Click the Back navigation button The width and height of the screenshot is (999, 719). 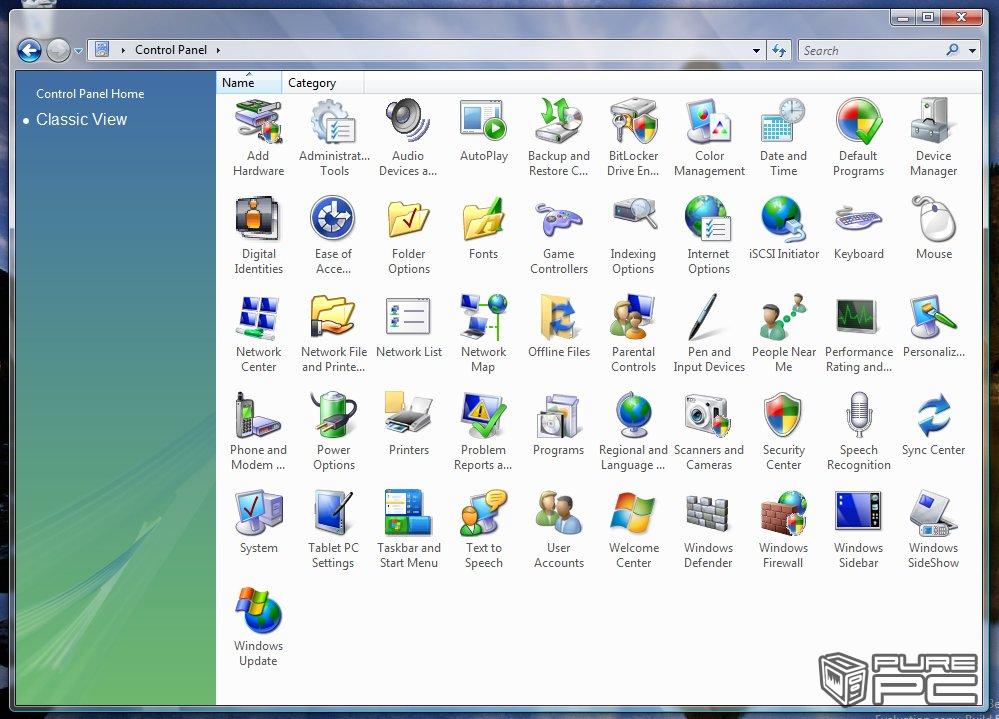click(29, 50)
